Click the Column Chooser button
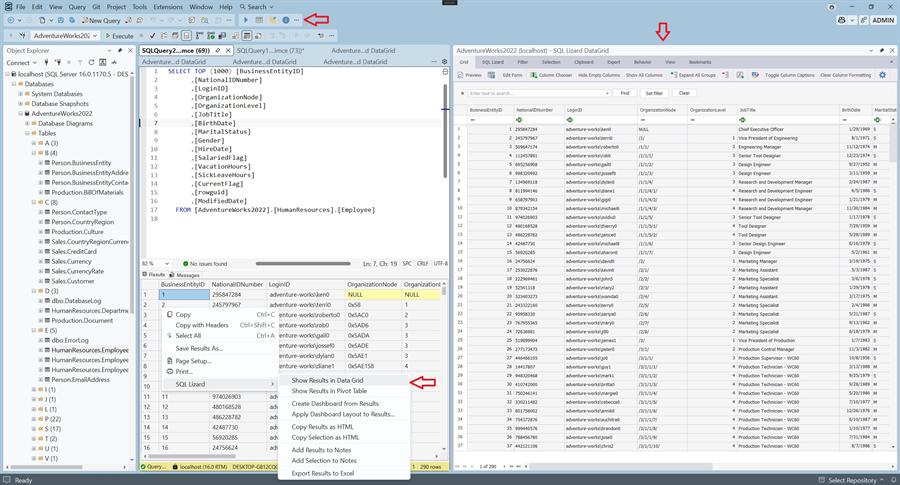Image resolution: width=900 pixels, height=485 pixels. (551, 75)
